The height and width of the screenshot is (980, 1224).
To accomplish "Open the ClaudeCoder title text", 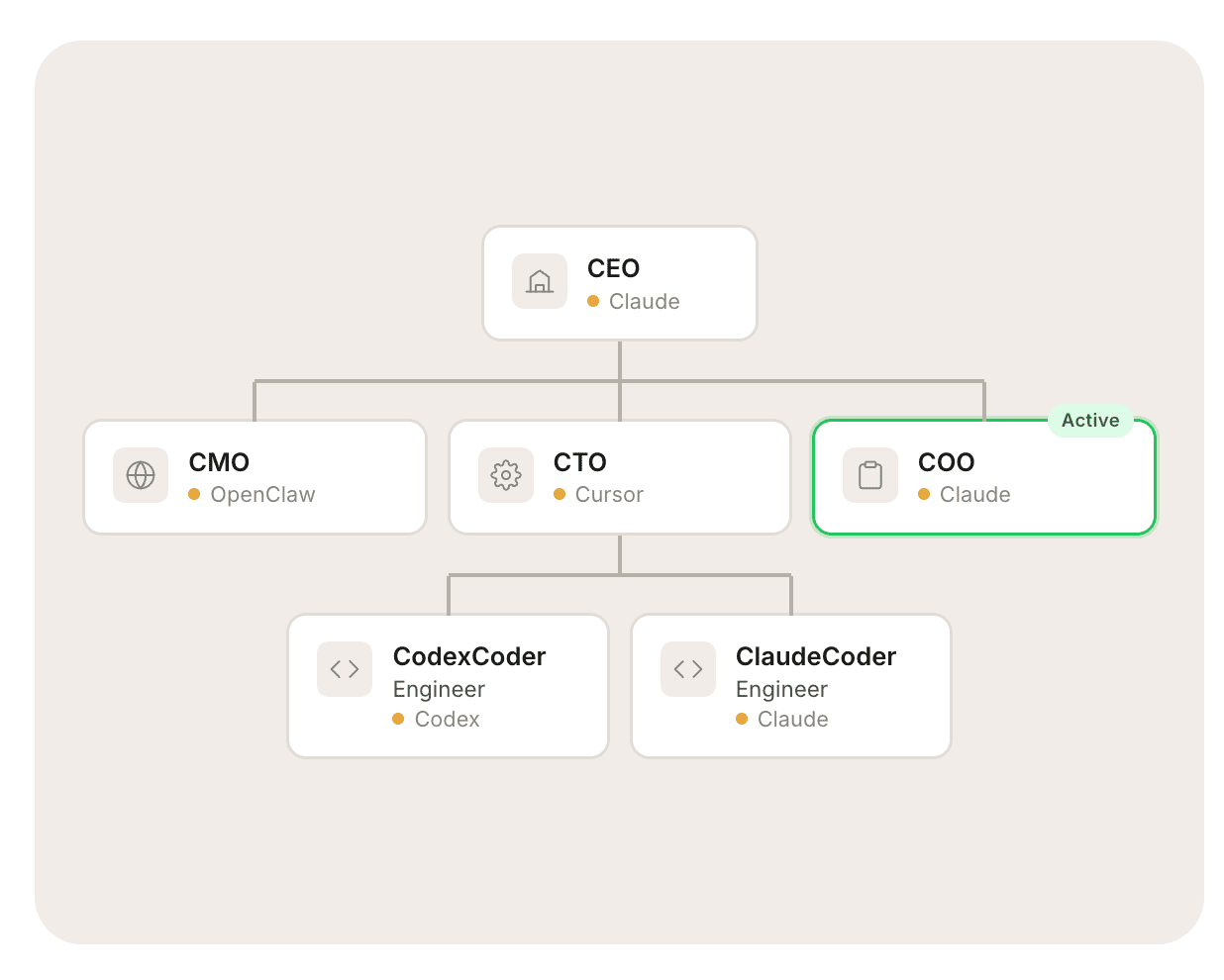I will pos(816,656).
